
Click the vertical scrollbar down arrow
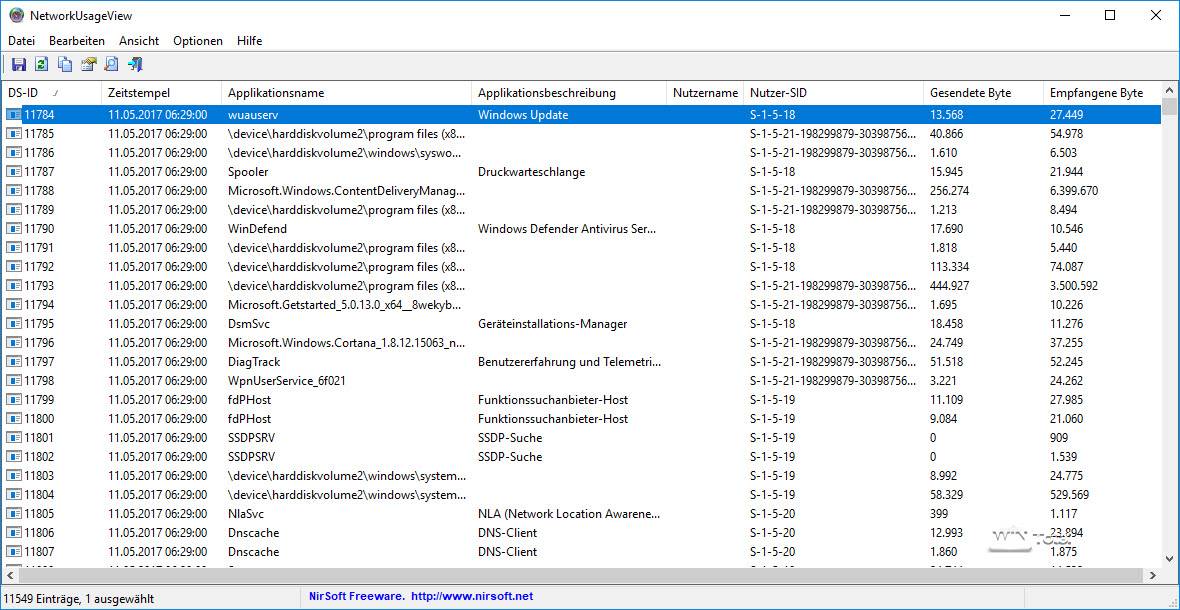click(1170, 558)
